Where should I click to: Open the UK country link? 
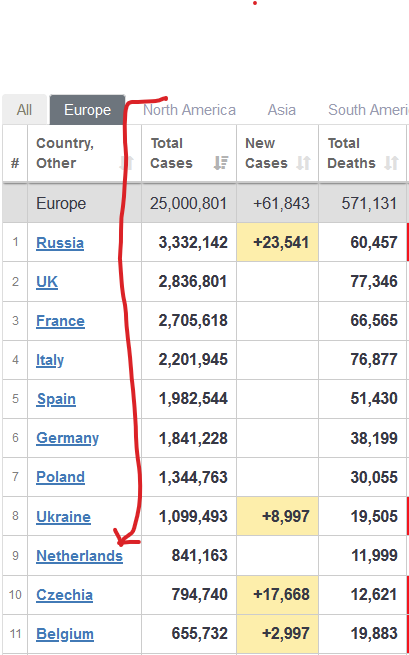(x=47, y=282)
